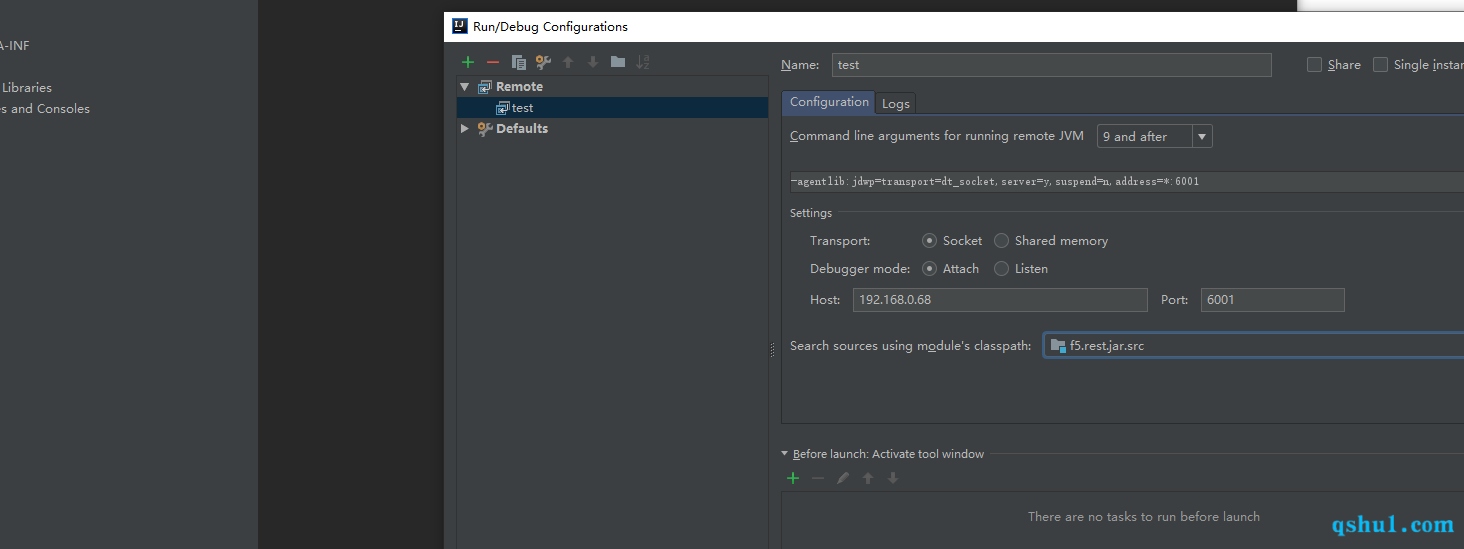
Task: Click the IntelliJ logo in the dialog title bar
Action: click(x=459, y=26)
